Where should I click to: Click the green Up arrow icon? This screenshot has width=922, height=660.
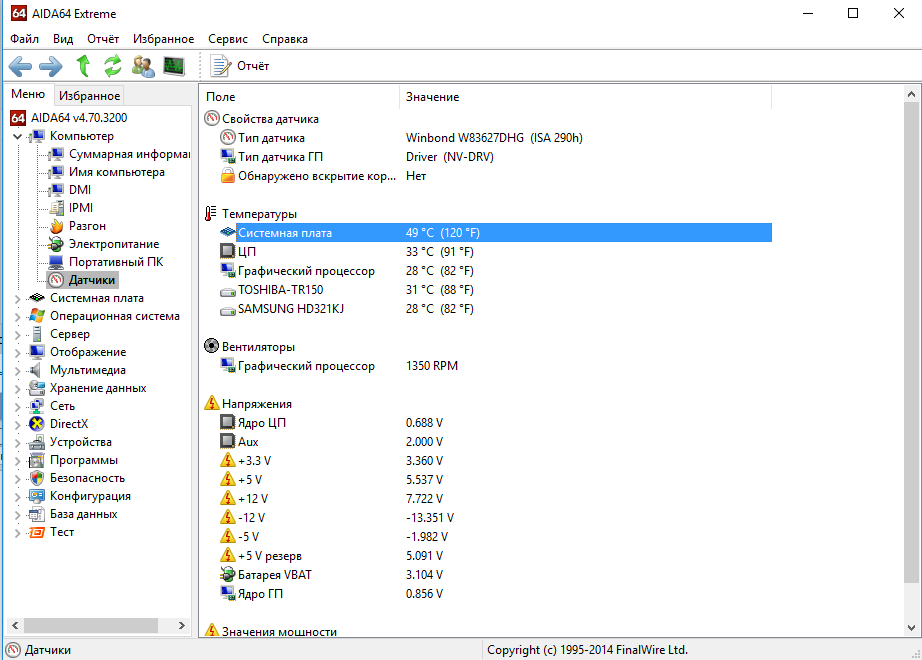pyautogui.click(x=83, y=66)
